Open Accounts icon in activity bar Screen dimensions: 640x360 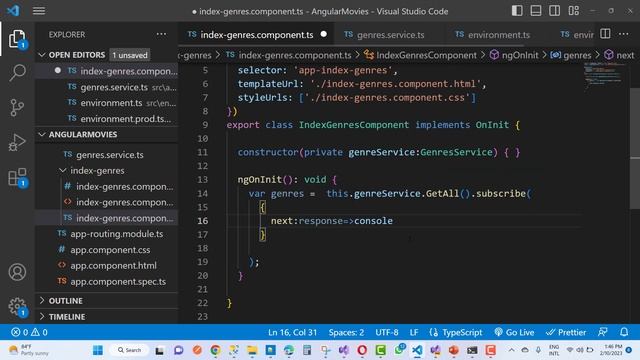click(x=17, y=272)
